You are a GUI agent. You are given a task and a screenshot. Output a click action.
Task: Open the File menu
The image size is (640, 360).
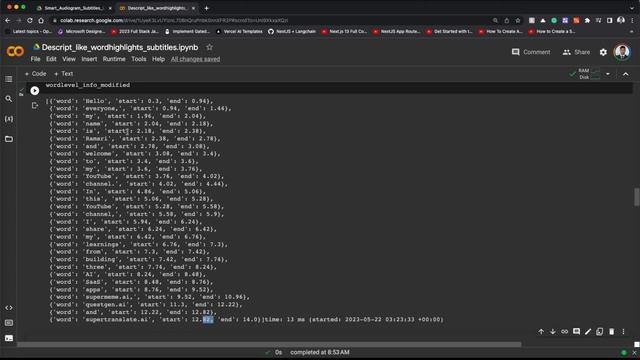click(x=36, y=59)
